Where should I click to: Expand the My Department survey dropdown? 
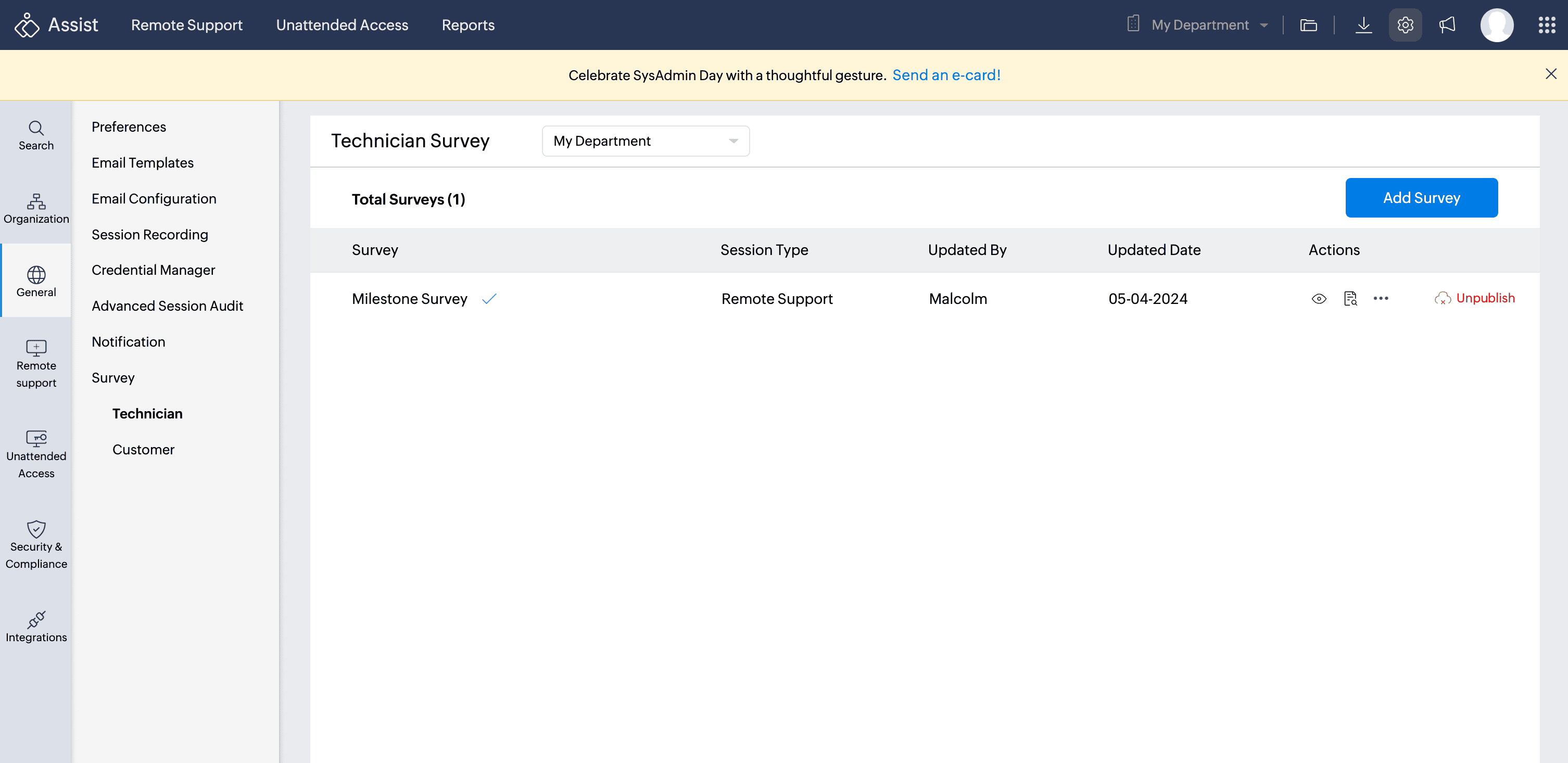click(x=645, y=141)
